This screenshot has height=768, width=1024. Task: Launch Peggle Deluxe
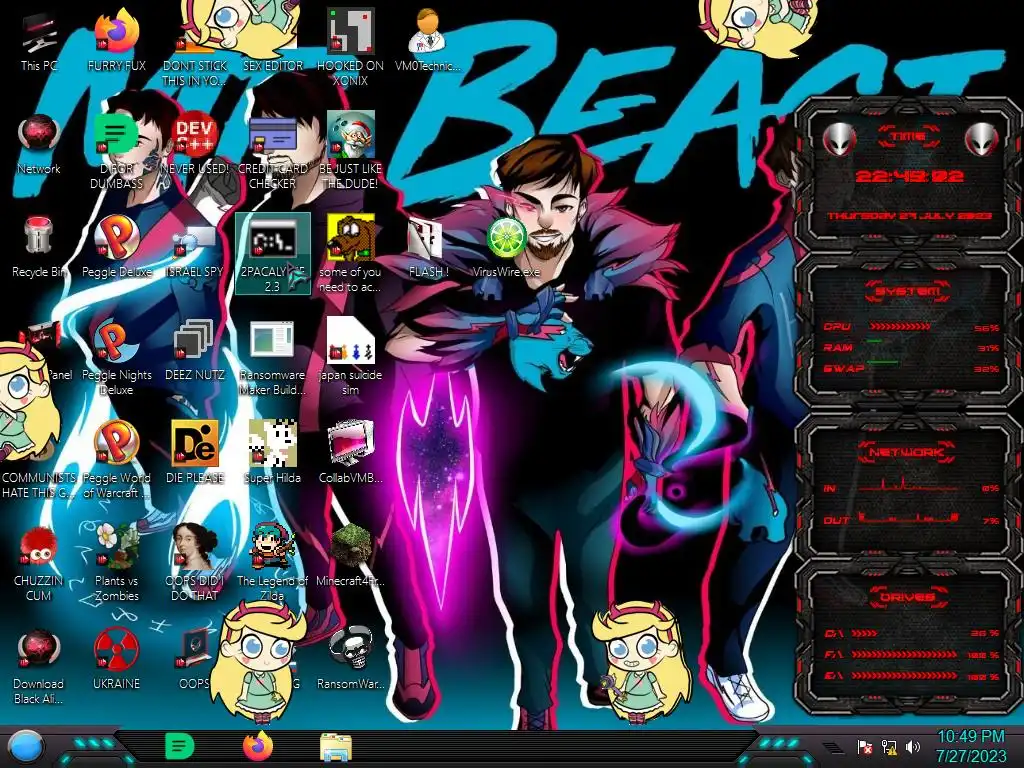pyautogui.click(x=116, y=248)
